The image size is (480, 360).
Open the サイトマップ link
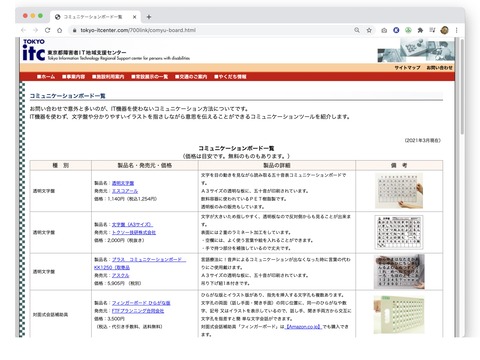coord(407,68)
